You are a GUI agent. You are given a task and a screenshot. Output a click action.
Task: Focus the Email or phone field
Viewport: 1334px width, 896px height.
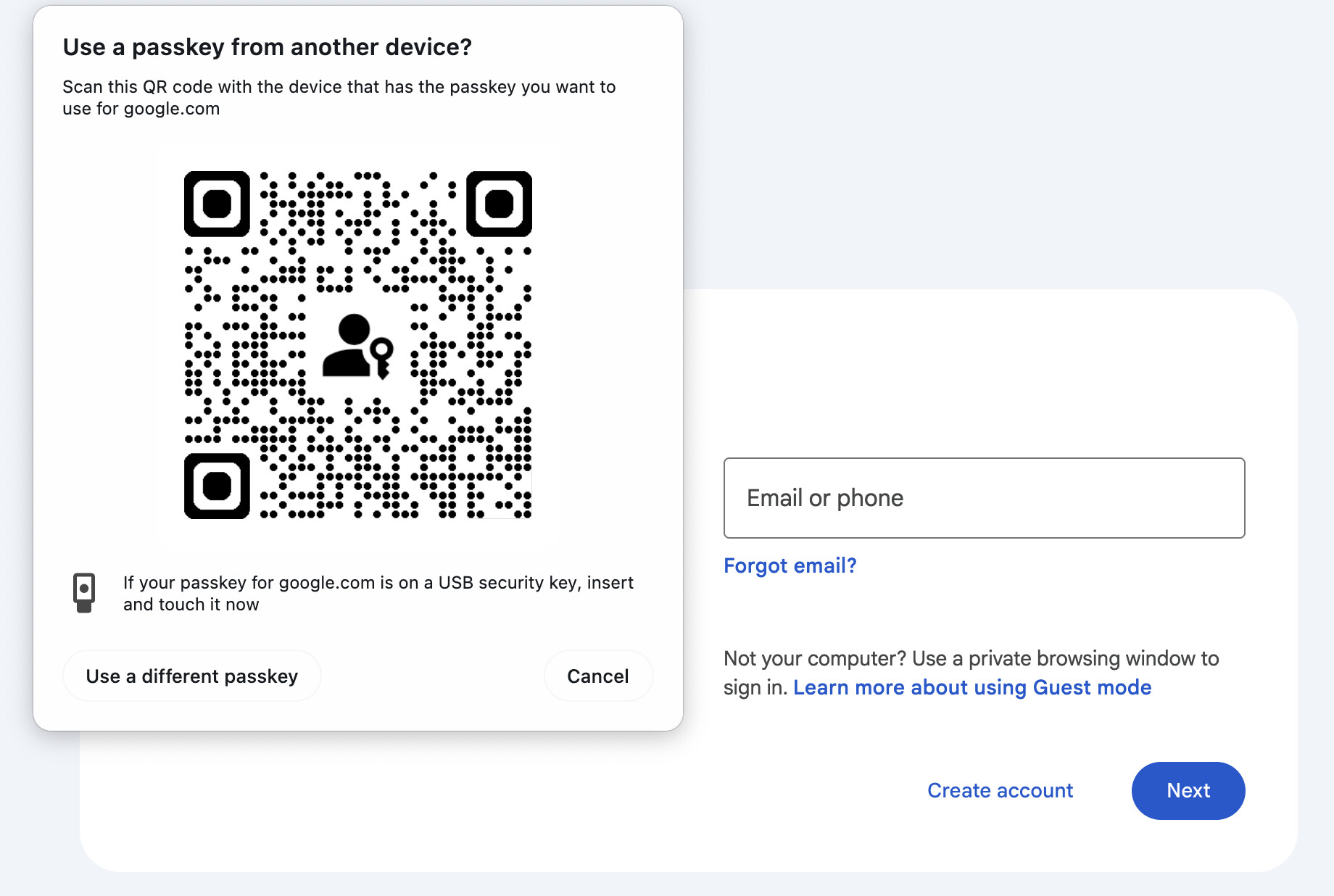985,498
